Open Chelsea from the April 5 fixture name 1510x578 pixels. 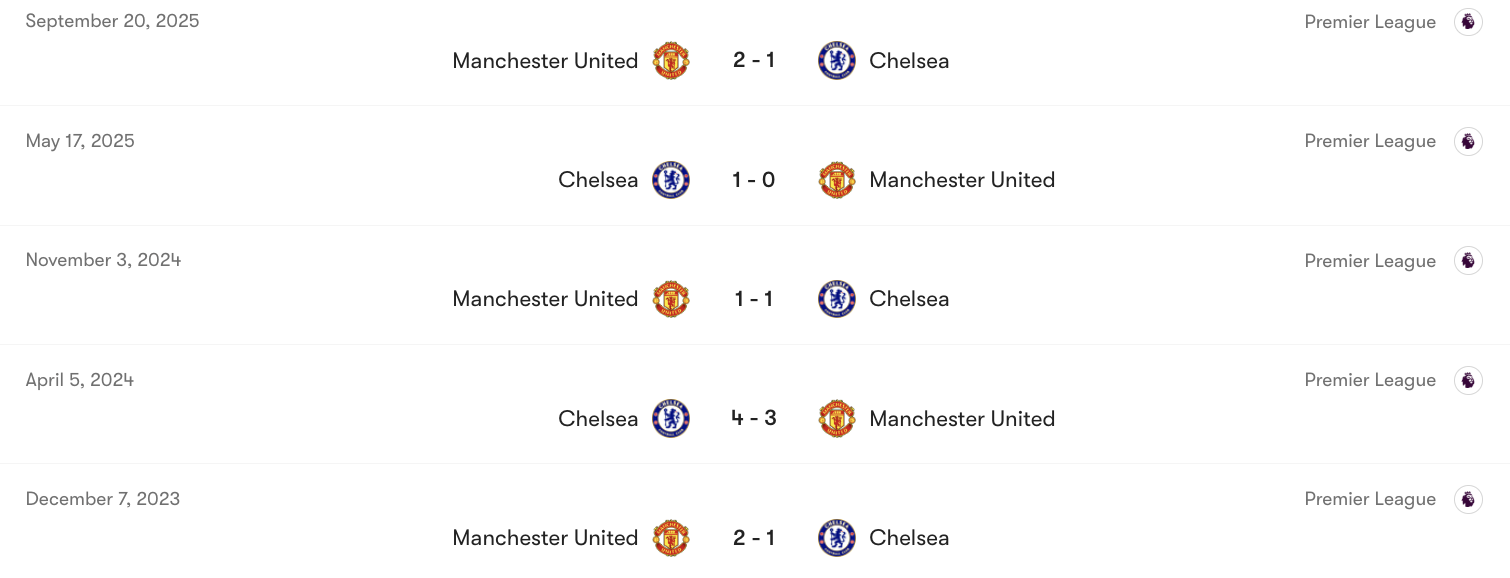[x=598, y=418]
